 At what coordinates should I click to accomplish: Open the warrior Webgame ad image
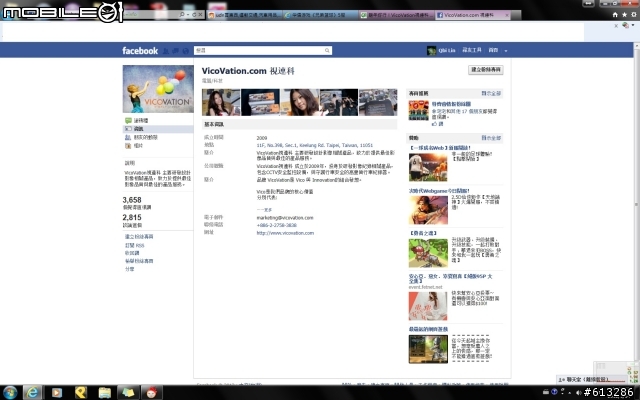click(428, 210)
